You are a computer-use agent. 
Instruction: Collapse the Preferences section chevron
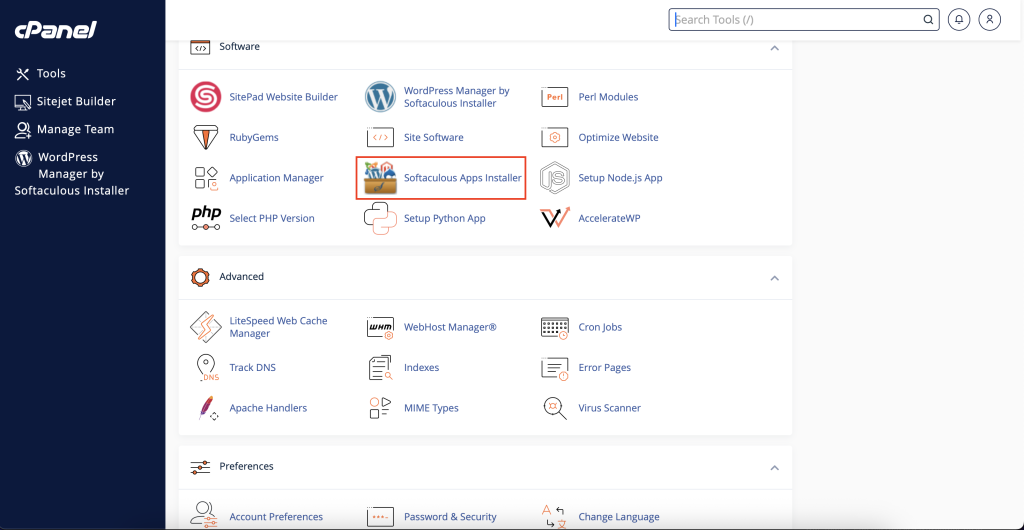coord(775,468)
